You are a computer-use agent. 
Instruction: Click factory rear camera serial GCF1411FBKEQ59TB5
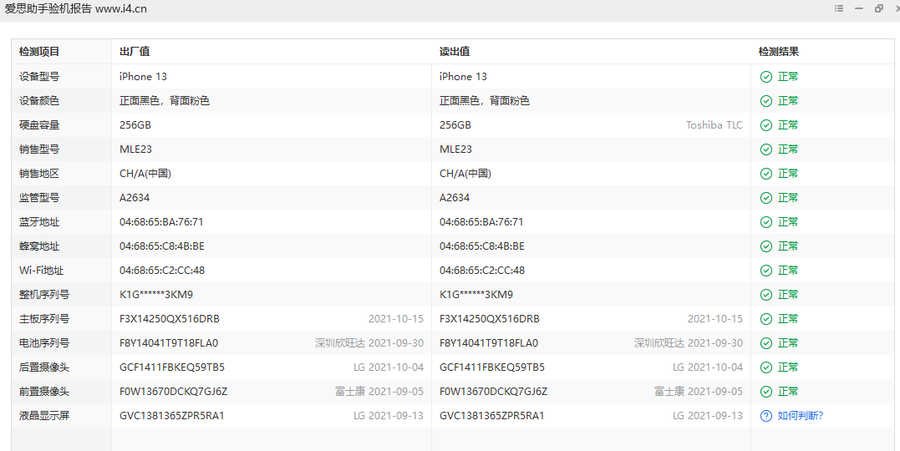pos(172,367)
